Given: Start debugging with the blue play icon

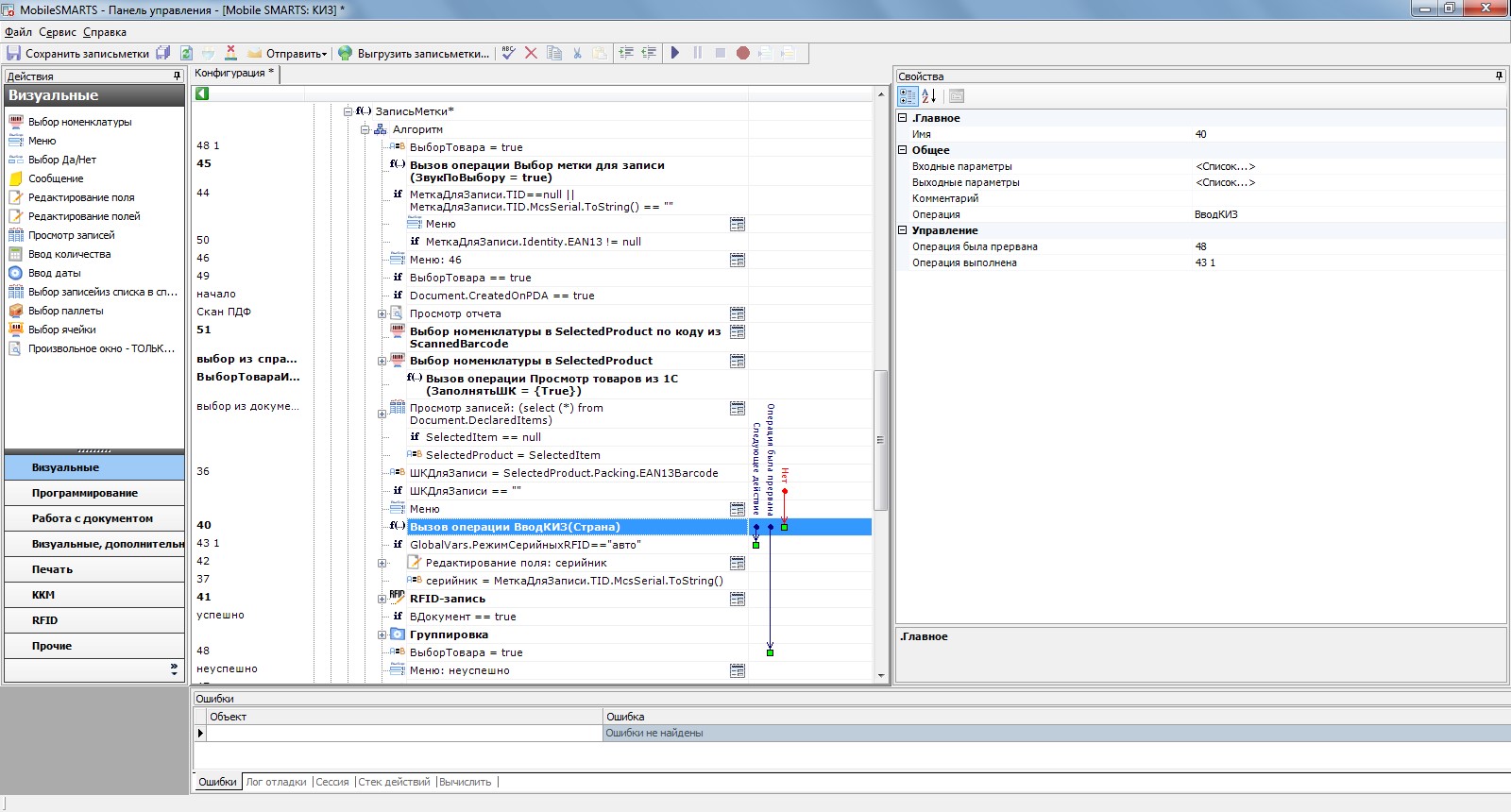Looking at the screenshot, I should (x=675, y=54).
